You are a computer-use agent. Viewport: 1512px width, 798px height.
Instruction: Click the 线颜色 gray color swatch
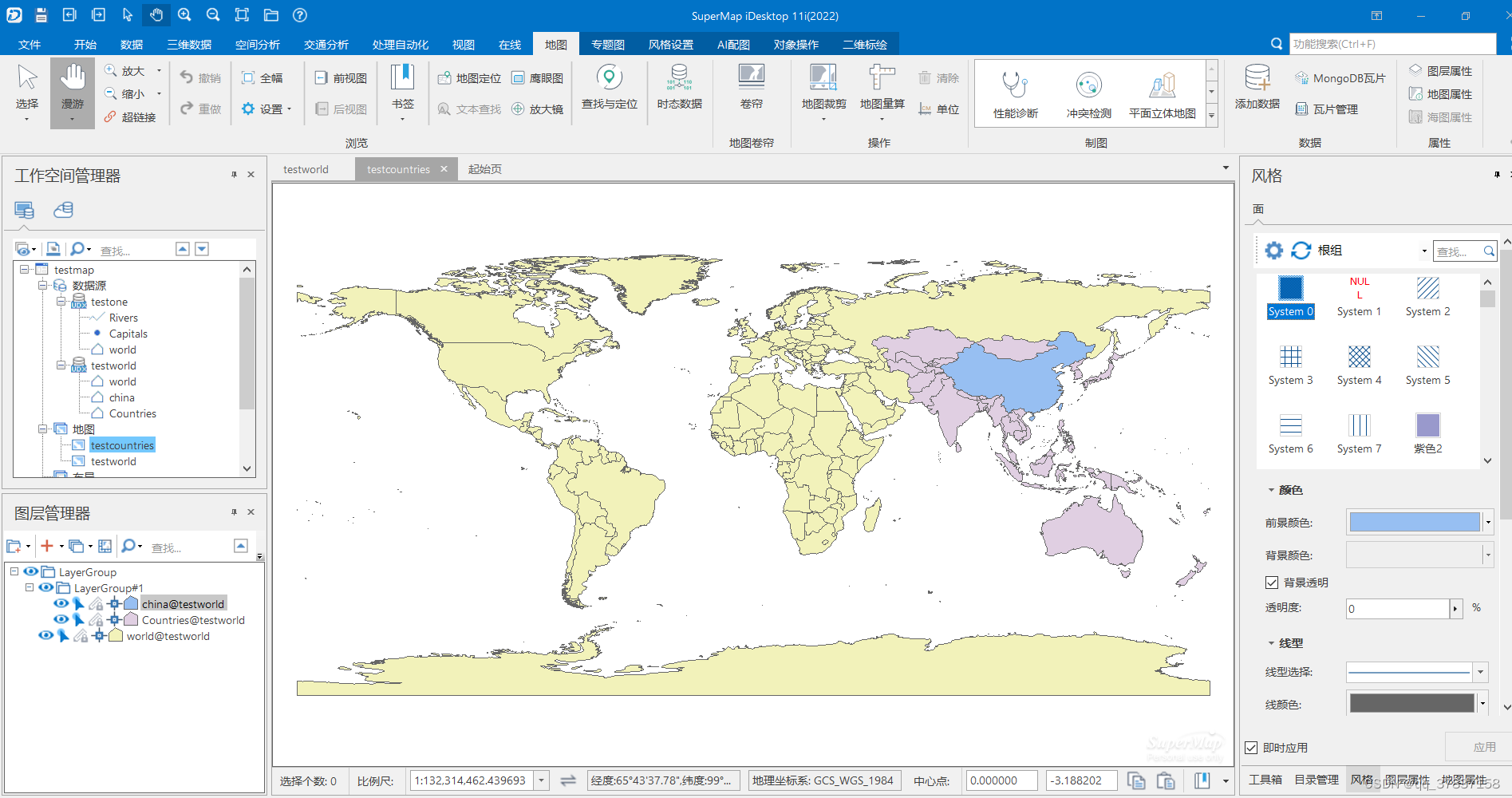1411,704
